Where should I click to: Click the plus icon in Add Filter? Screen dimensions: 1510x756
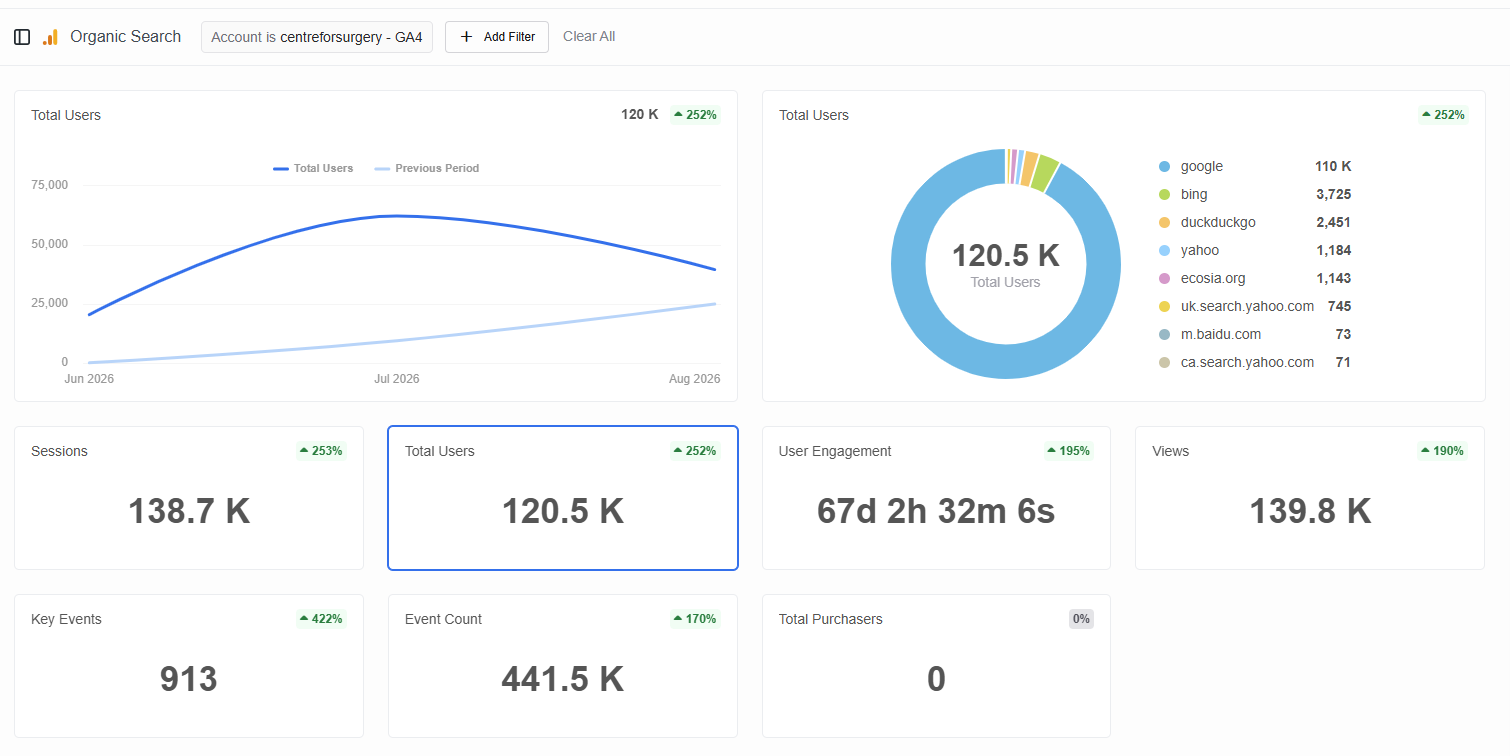pos(466,37)
